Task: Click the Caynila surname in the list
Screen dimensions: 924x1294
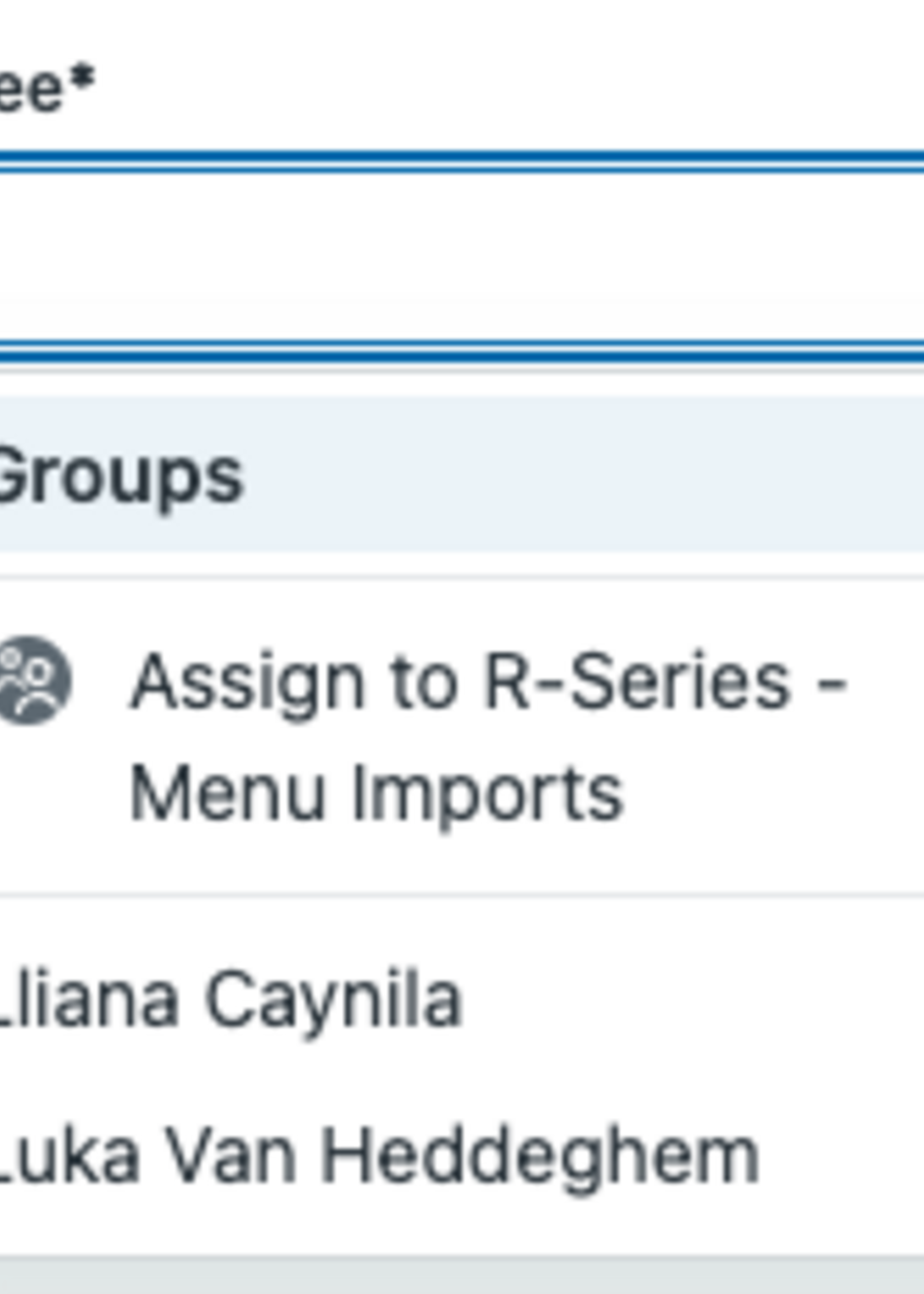Action: pyautogui.click(x=333, y=1000)
